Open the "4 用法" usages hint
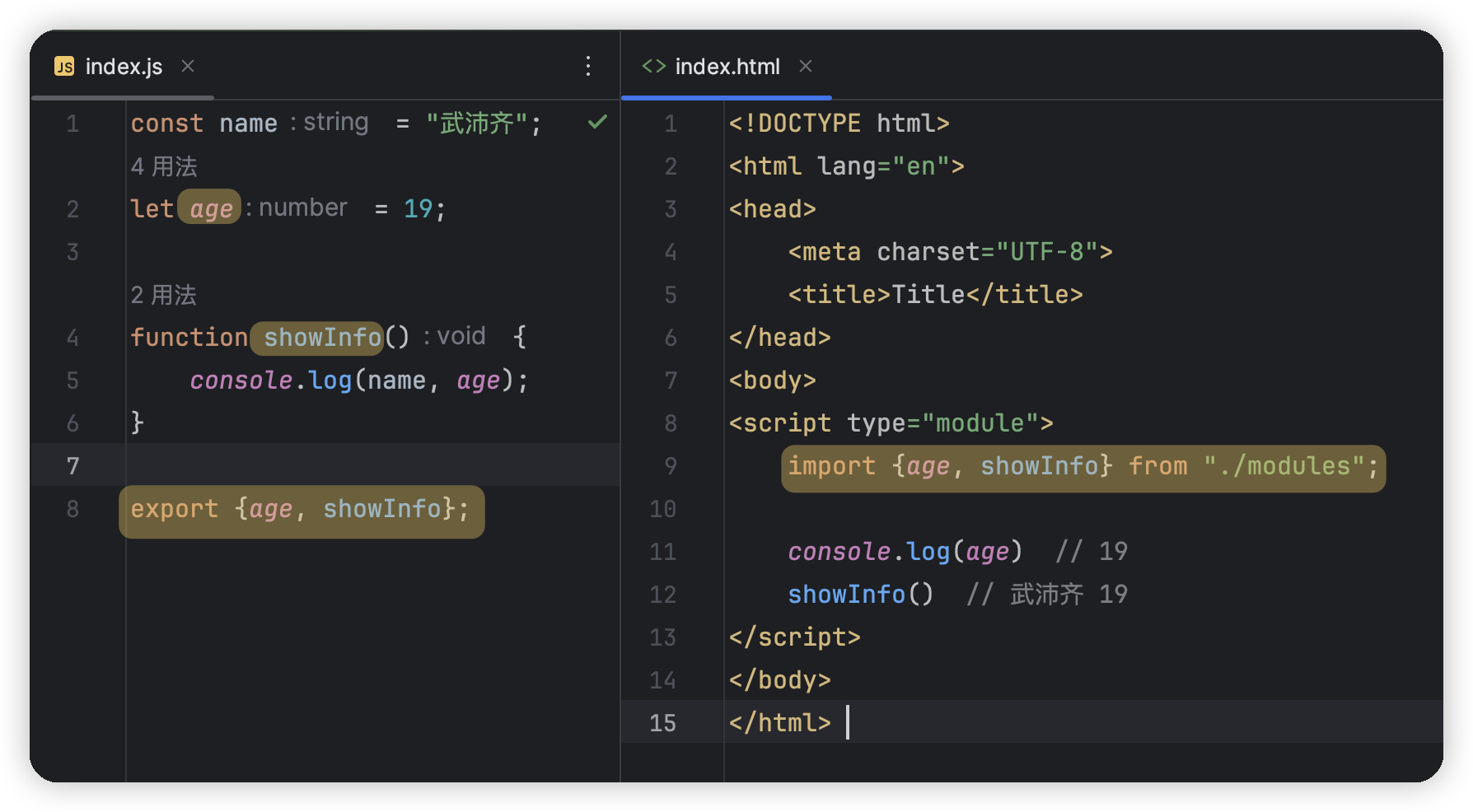This screenshot has height=812, width=1473. pos(164,166)
